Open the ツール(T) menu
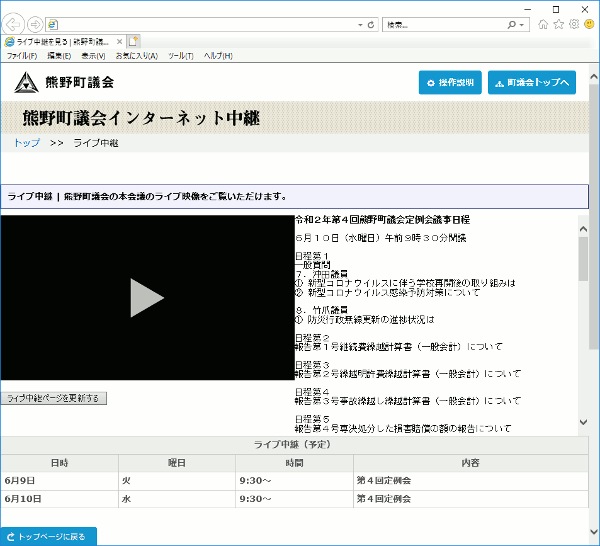Image resolution: width=600 pixels, height=546 pixels. (181, 56)
